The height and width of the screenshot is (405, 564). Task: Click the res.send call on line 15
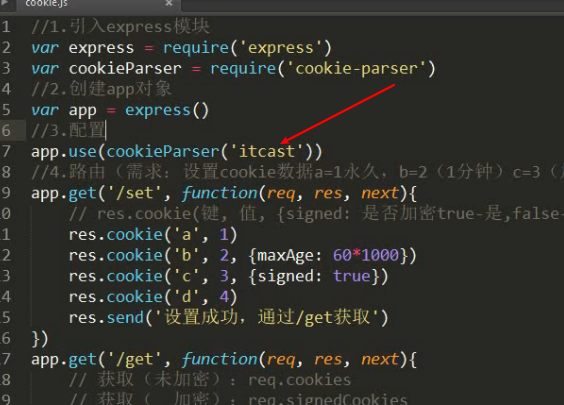click(x=228, y=318)
